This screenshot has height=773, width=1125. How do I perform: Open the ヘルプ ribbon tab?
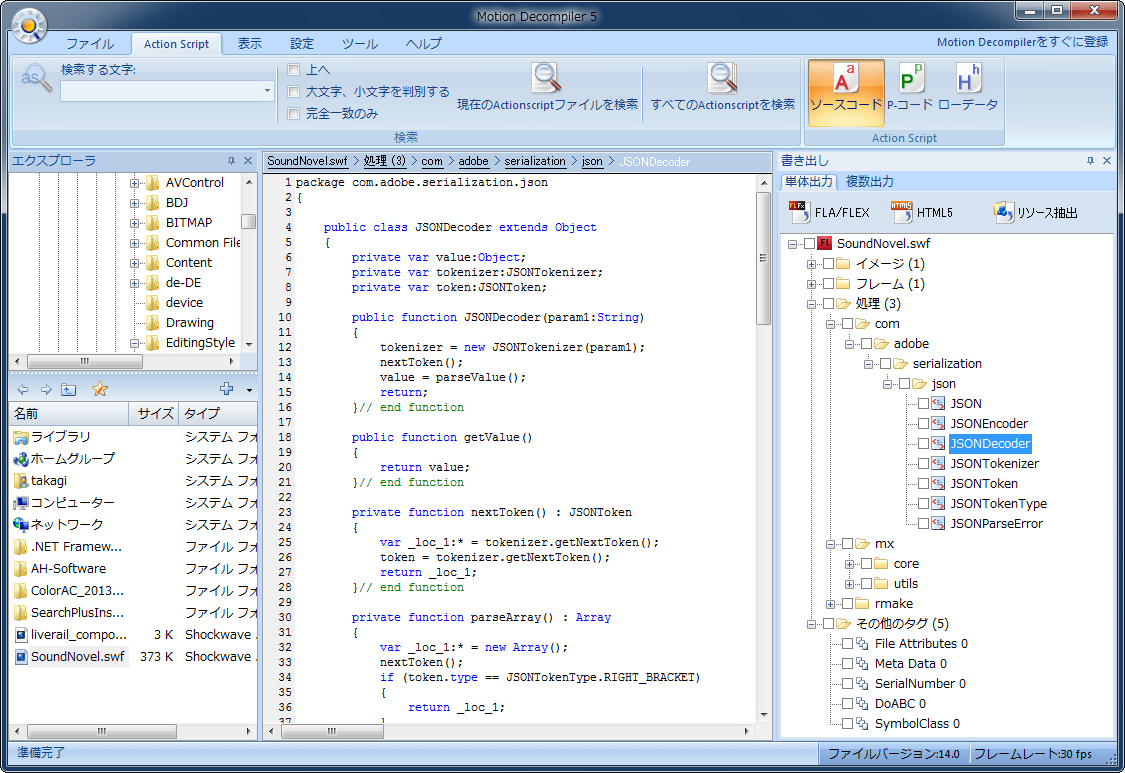(424, 44)
